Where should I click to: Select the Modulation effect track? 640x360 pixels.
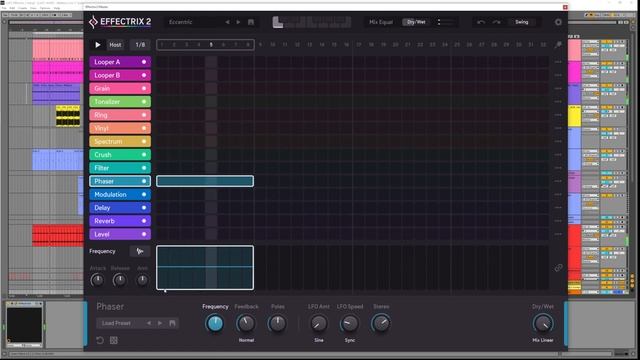click(120, 194)
